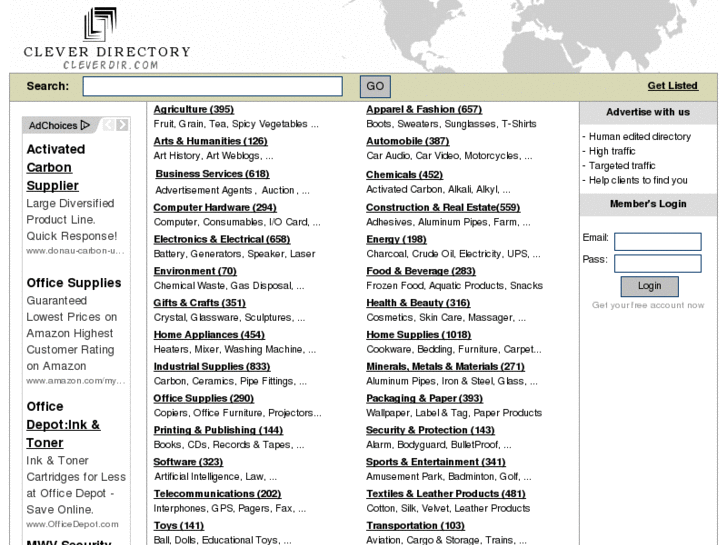727x545 pixels.
Task: Click 'Help clients to find you' text
Action: point(638,180)
